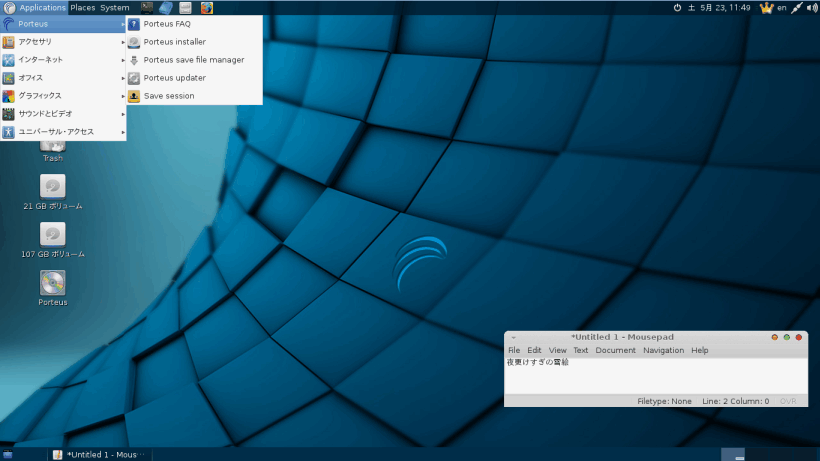Open the volume speaker icon

coord(812,7)
